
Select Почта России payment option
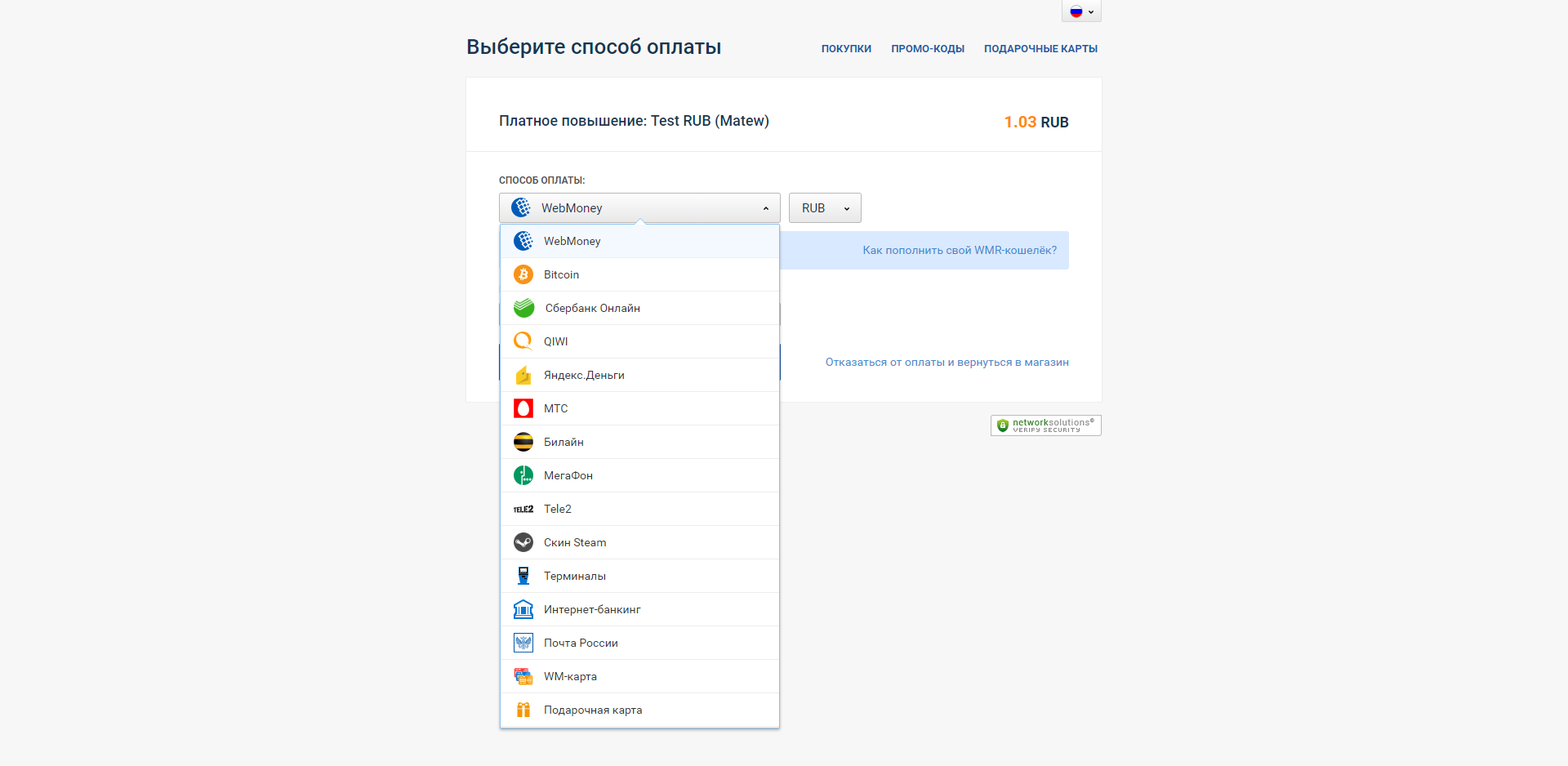(581, 643)
